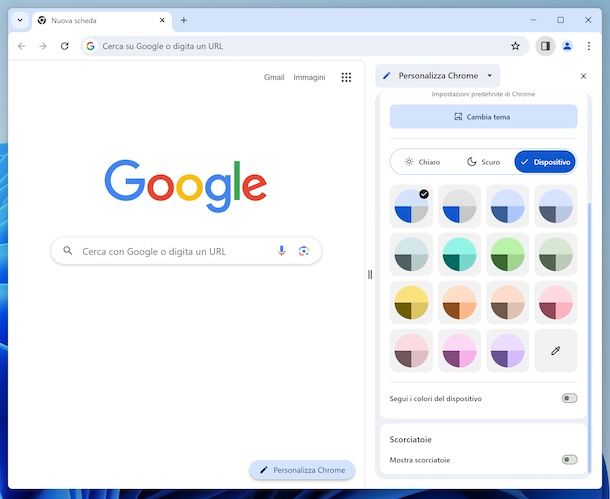This screenshot has width=610, height=499.
Task: Open Chrome three-dot menu
Action: [x=589, y=46]
